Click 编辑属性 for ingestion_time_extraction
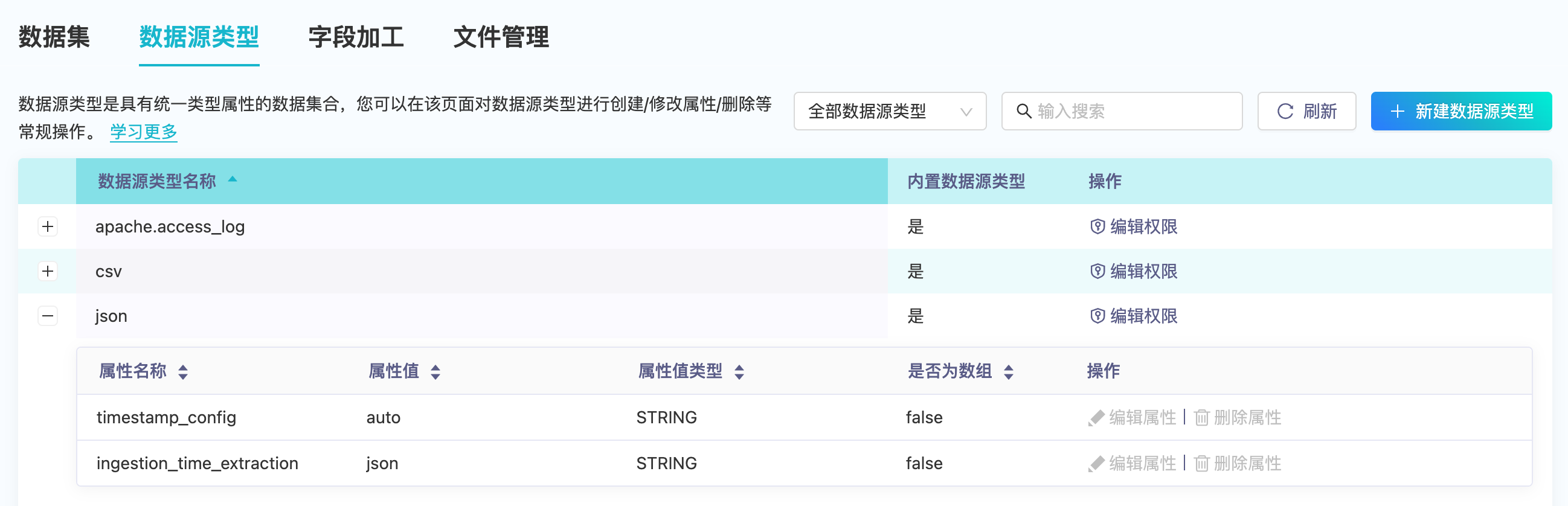The width and height of the screenshot is (1568, 506). (1132, 463)
